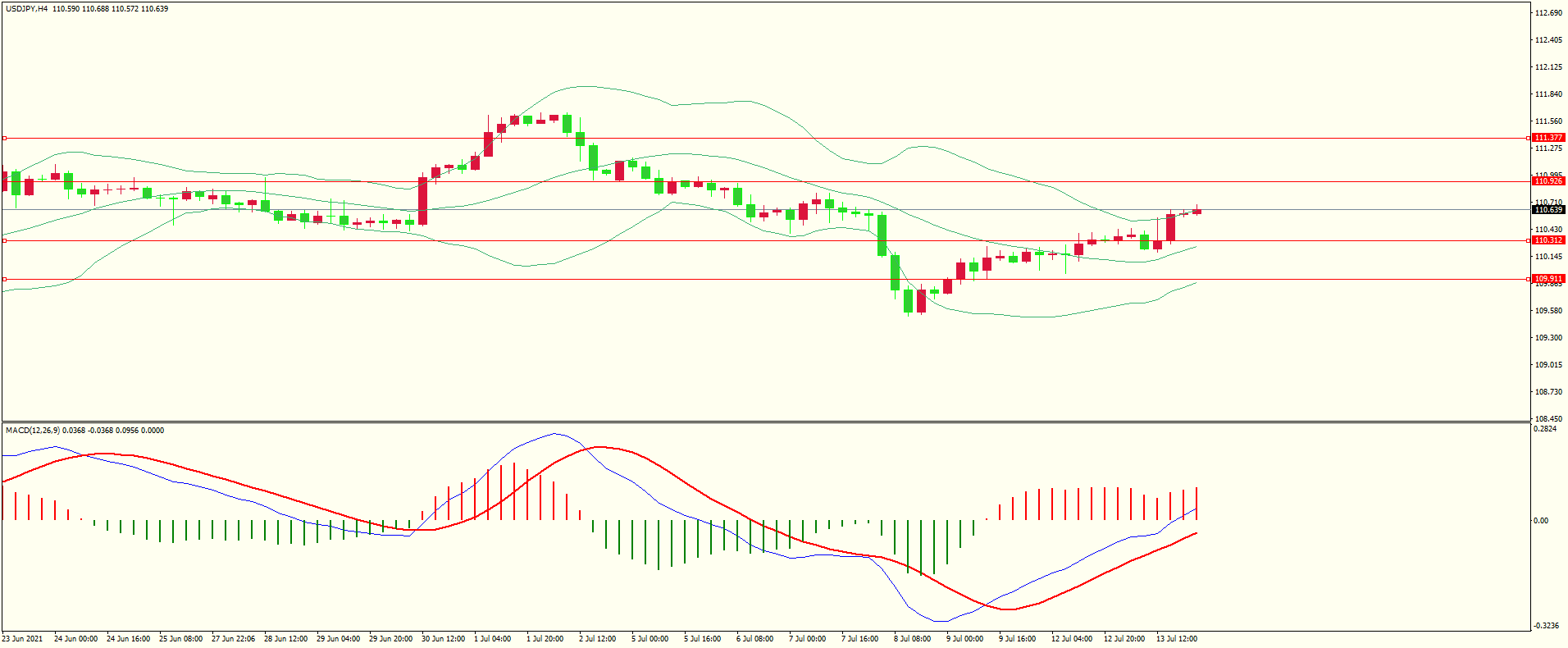Click the 28 Jun 12:00 time label
This screenshot has width=1568, height=648.
tap(285, 639)
